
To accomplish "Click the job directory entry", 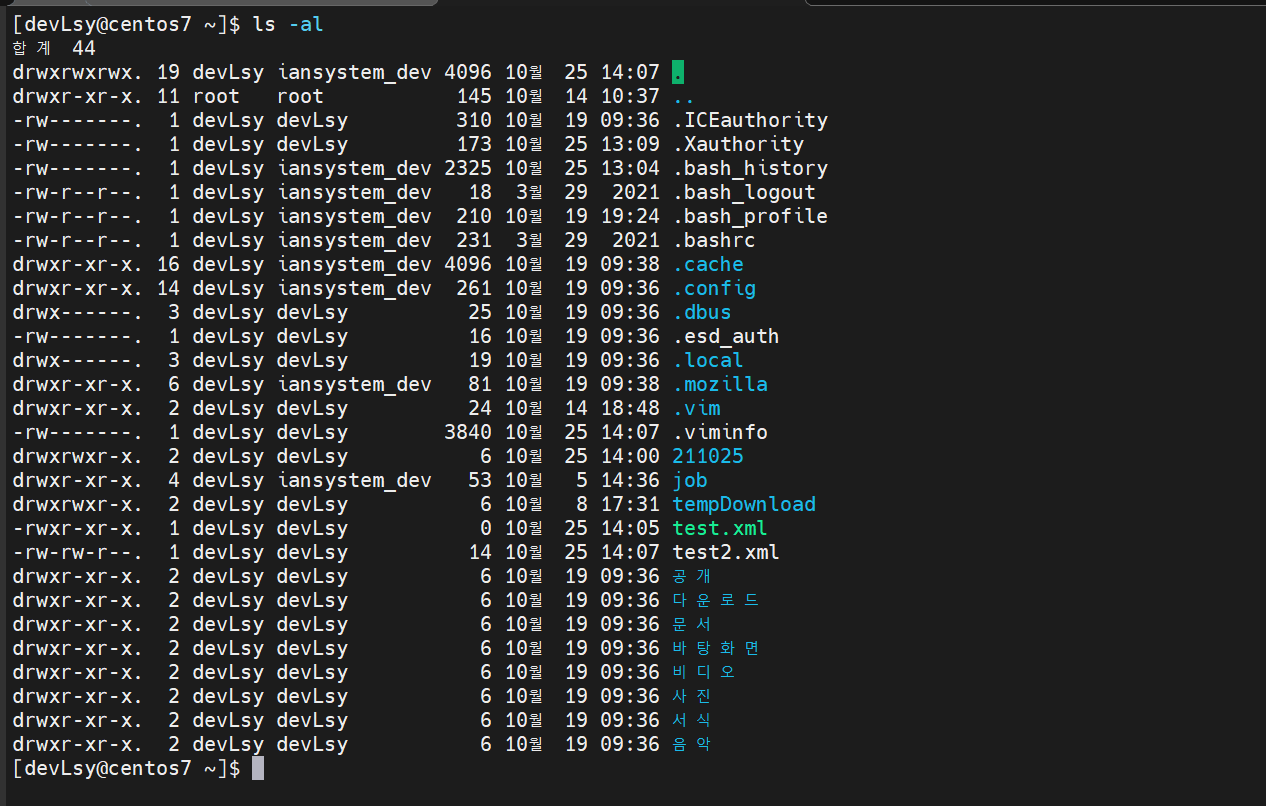I will 690,480.
